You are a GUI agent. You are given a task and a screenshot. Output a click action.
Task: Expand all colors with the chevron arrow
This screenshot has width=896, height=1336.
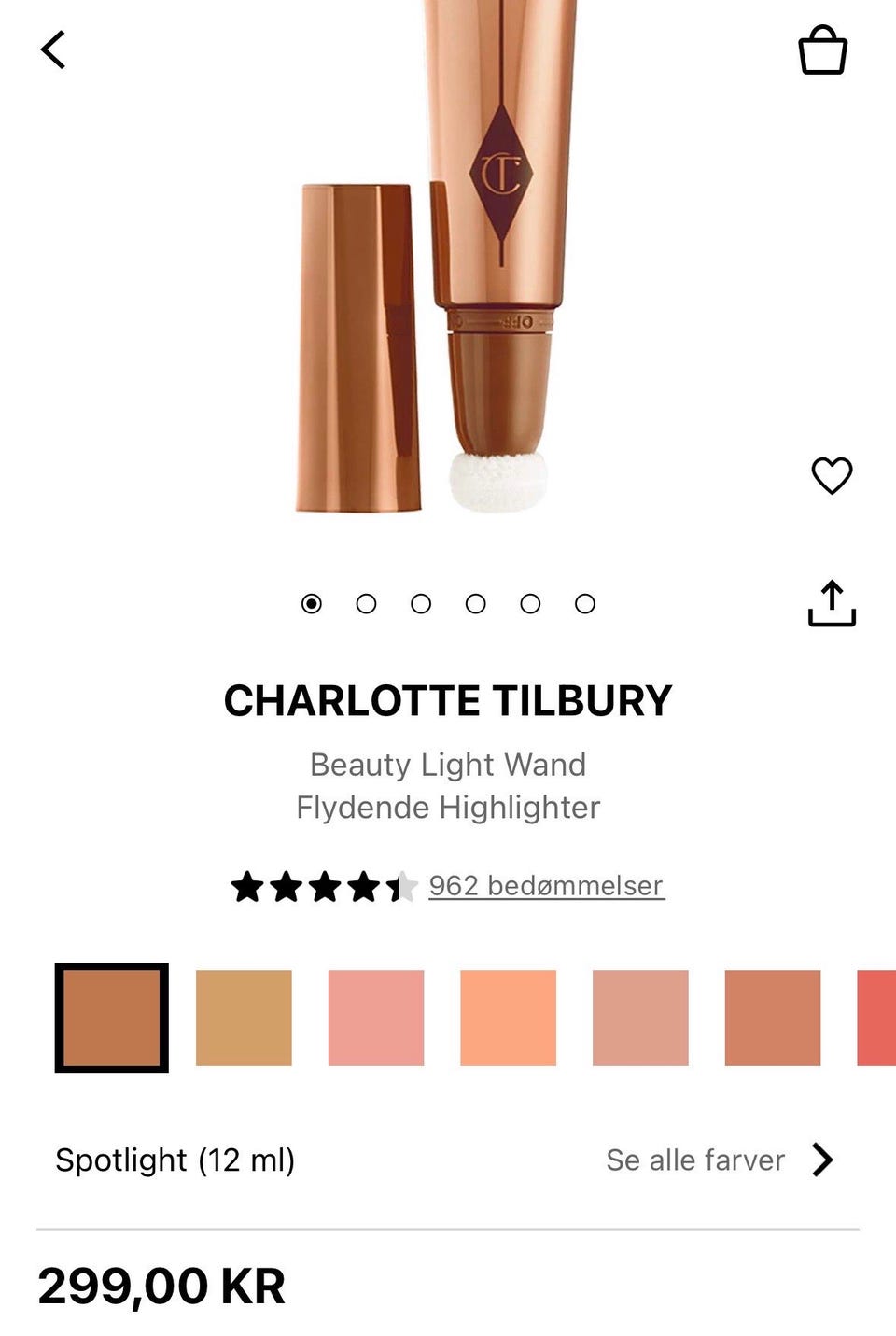tap(822, 1160)
